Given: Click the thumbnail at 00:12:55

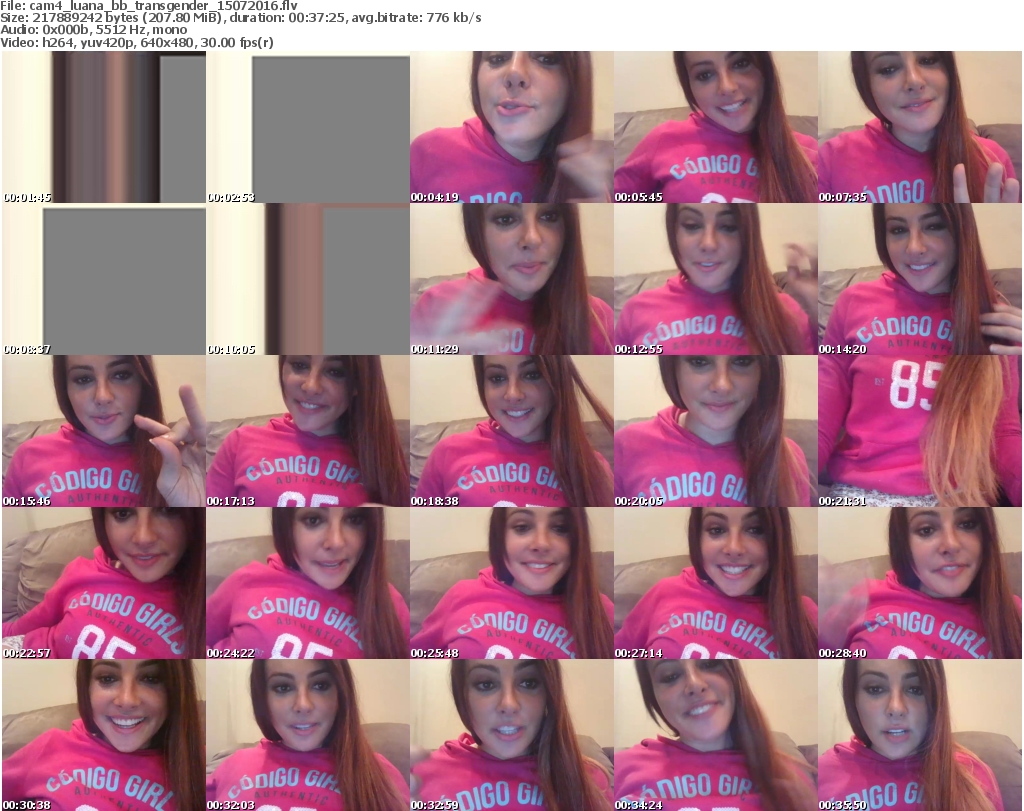Looking at the screenshot, I should [716, 279].
